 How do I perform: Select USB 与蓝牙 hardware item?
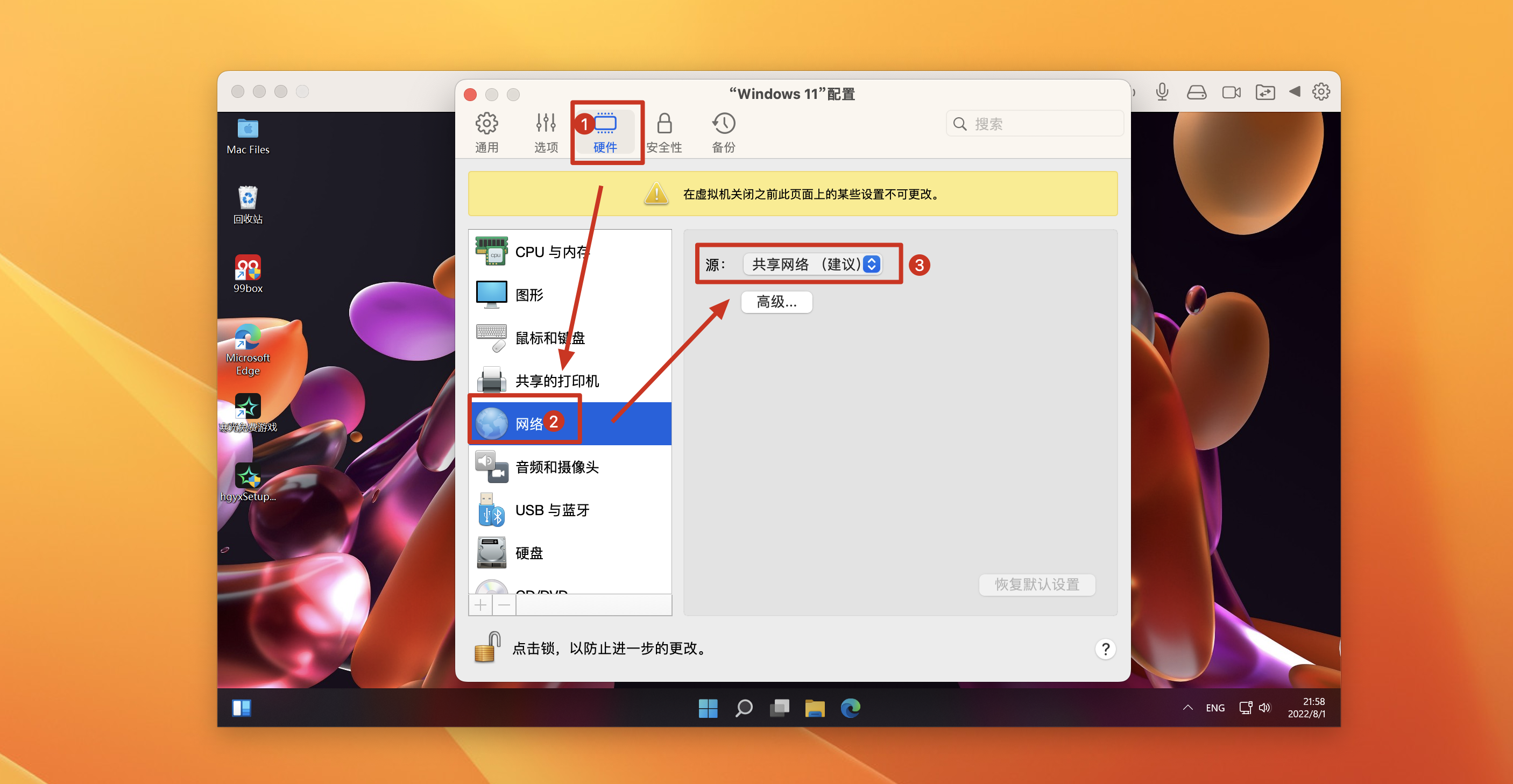(x=552, y=510)
